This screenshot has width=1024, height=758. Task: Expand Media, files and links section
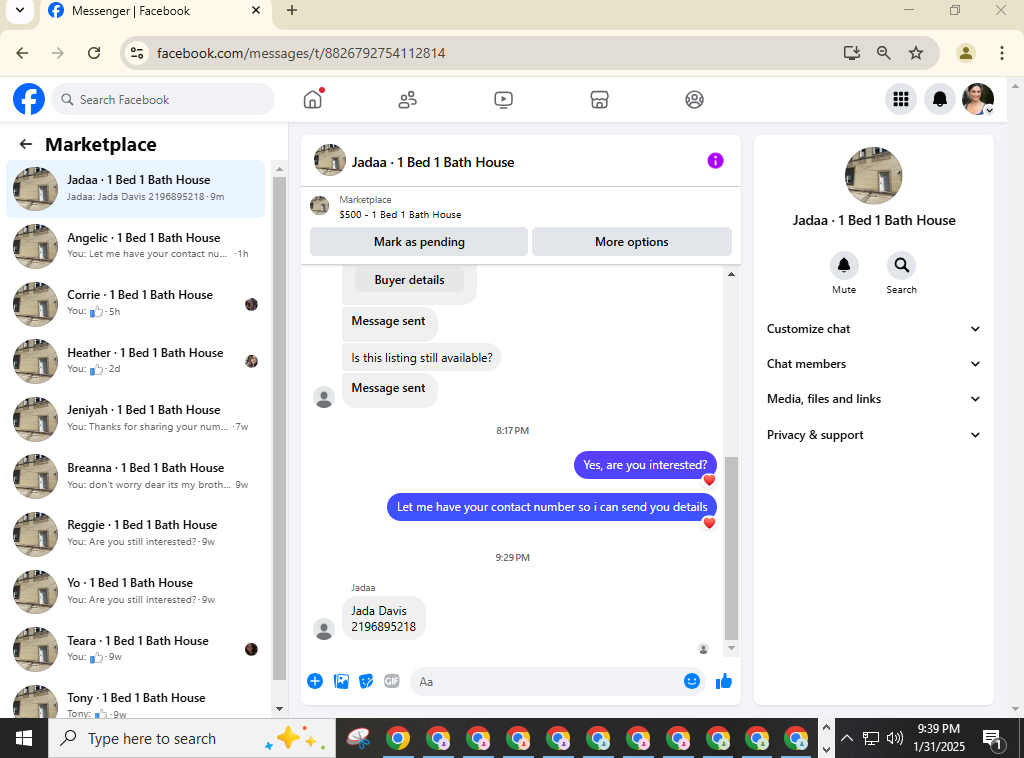[873, 399]
